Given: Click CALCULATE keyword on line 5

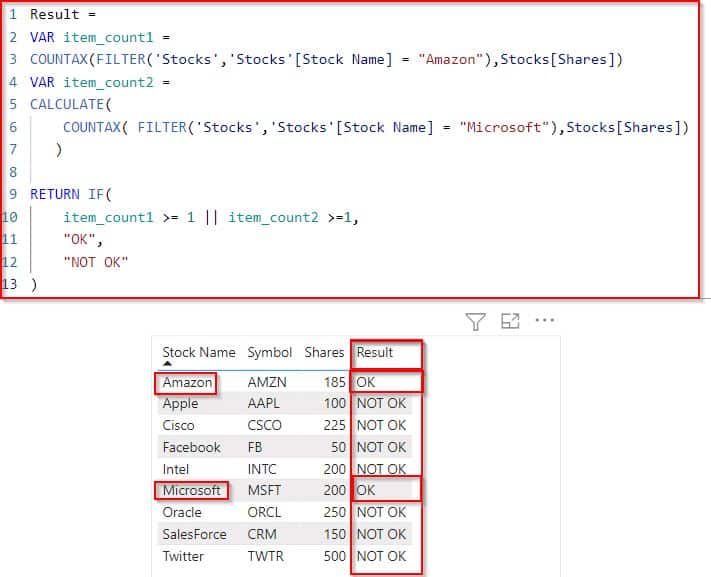Looking at the screenshot, I should [67, 104].
